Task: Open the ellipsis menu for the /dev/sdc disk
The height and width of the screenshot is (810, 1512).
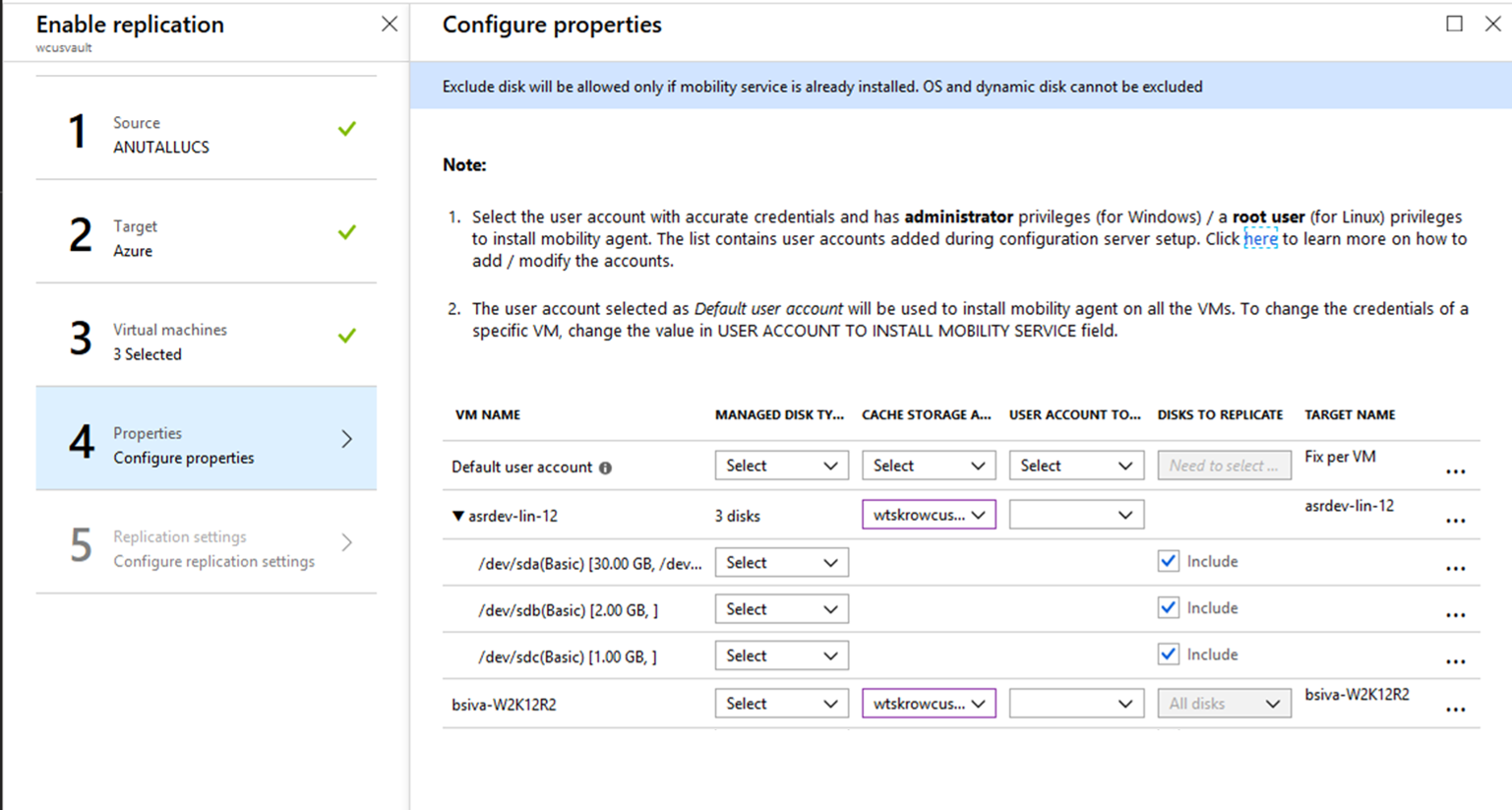Action: coord(1456,660)
